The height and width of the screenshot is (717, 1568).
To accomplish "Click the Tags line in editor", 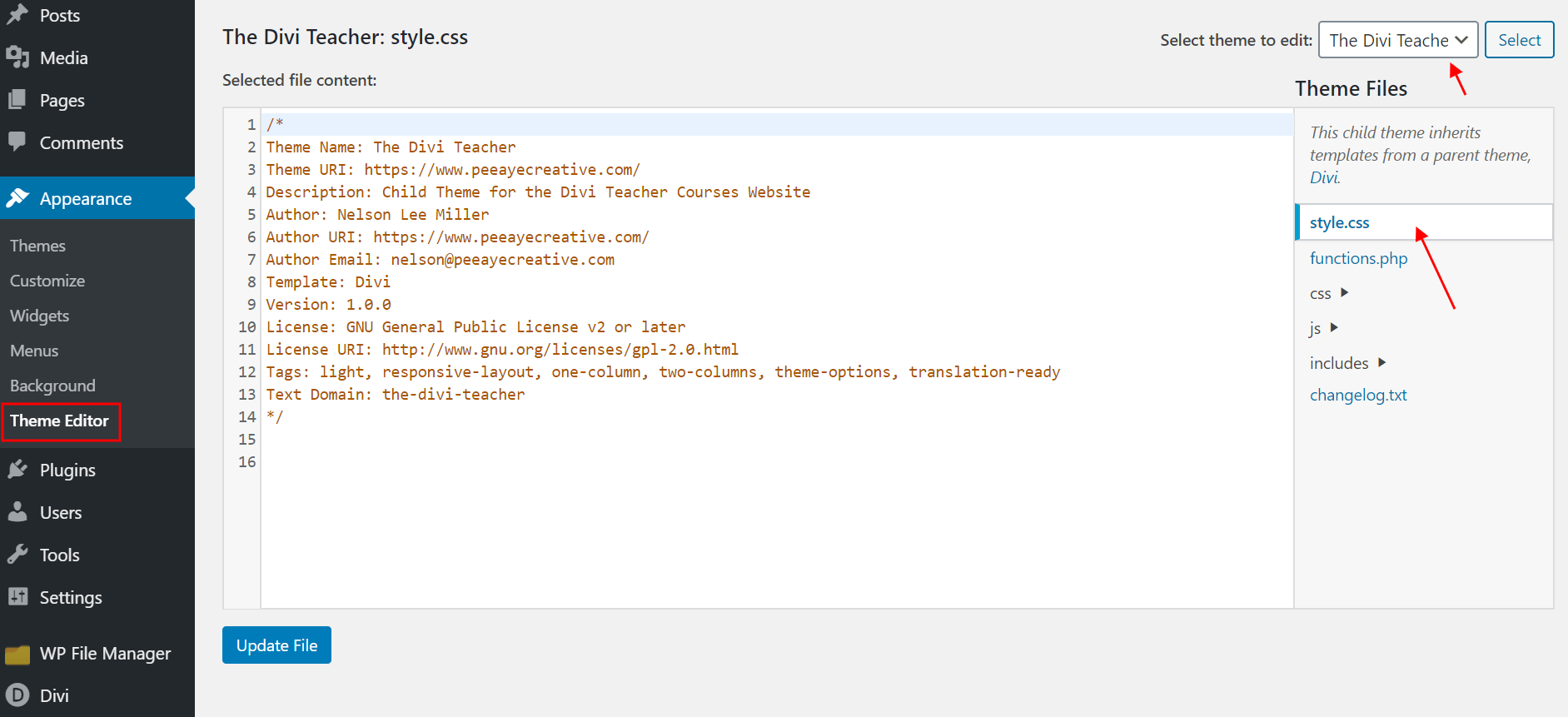I will pos(663,371).
